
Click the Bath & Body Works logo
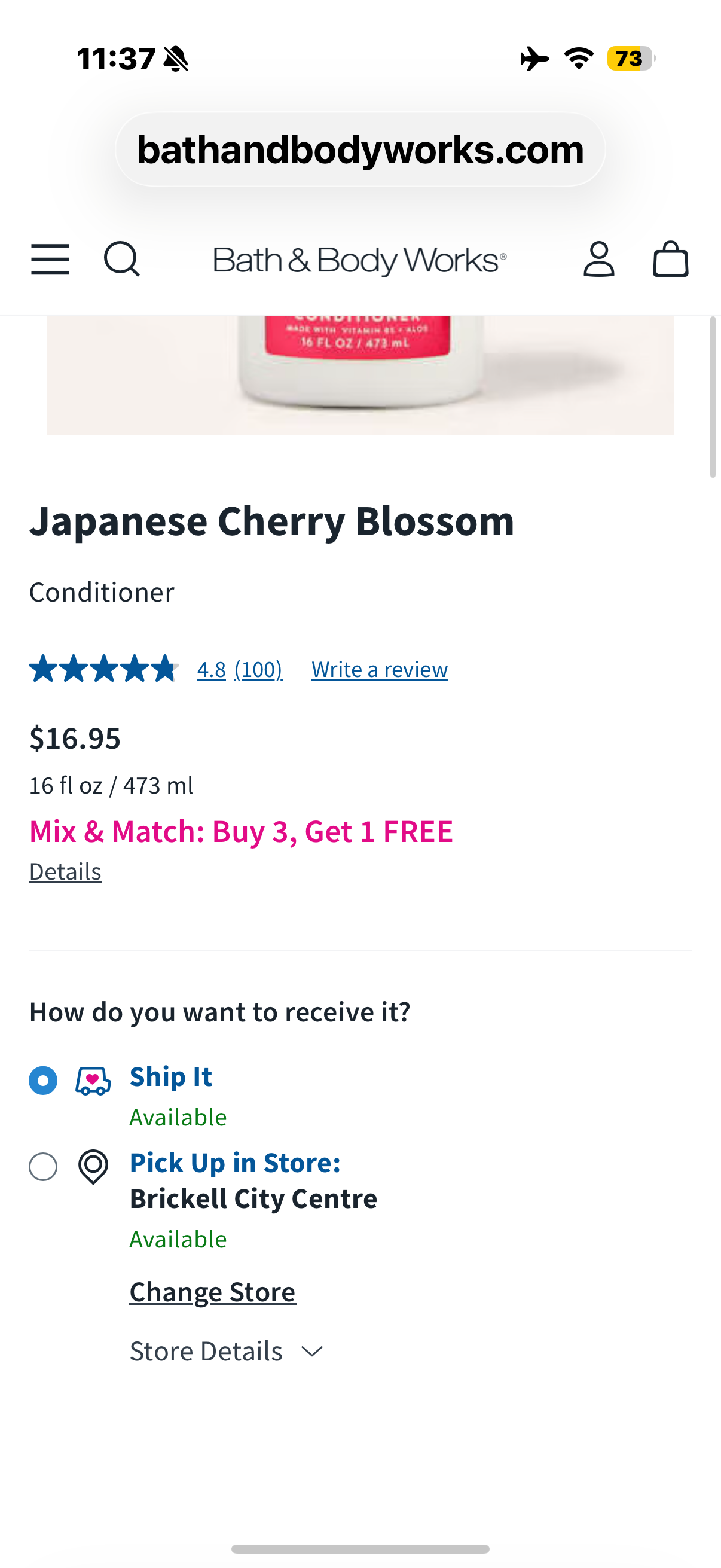coord(360,259)
